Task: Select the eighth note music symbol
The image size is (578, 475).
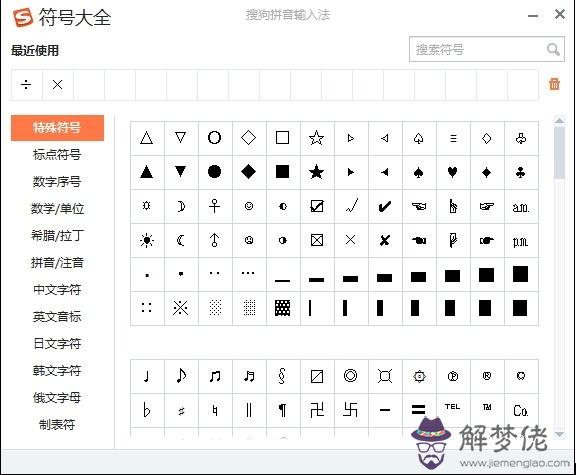Action: coord(181,376)
